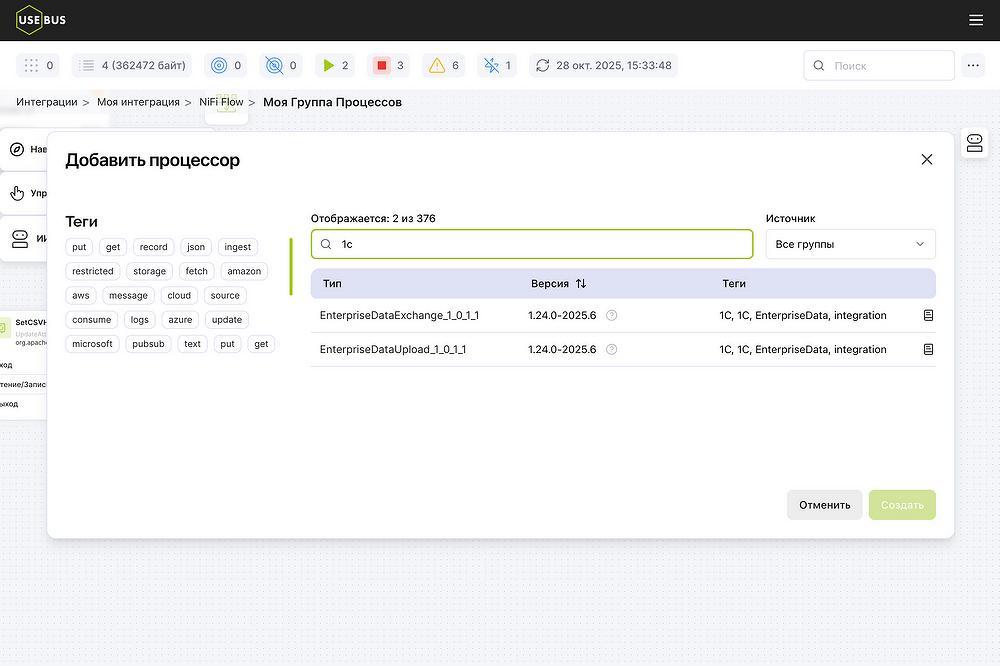Image resolution: width=1000 pixels, height=666 pixels.
Task: Click the yellow warning triangle icon
Action: point(437,66)
